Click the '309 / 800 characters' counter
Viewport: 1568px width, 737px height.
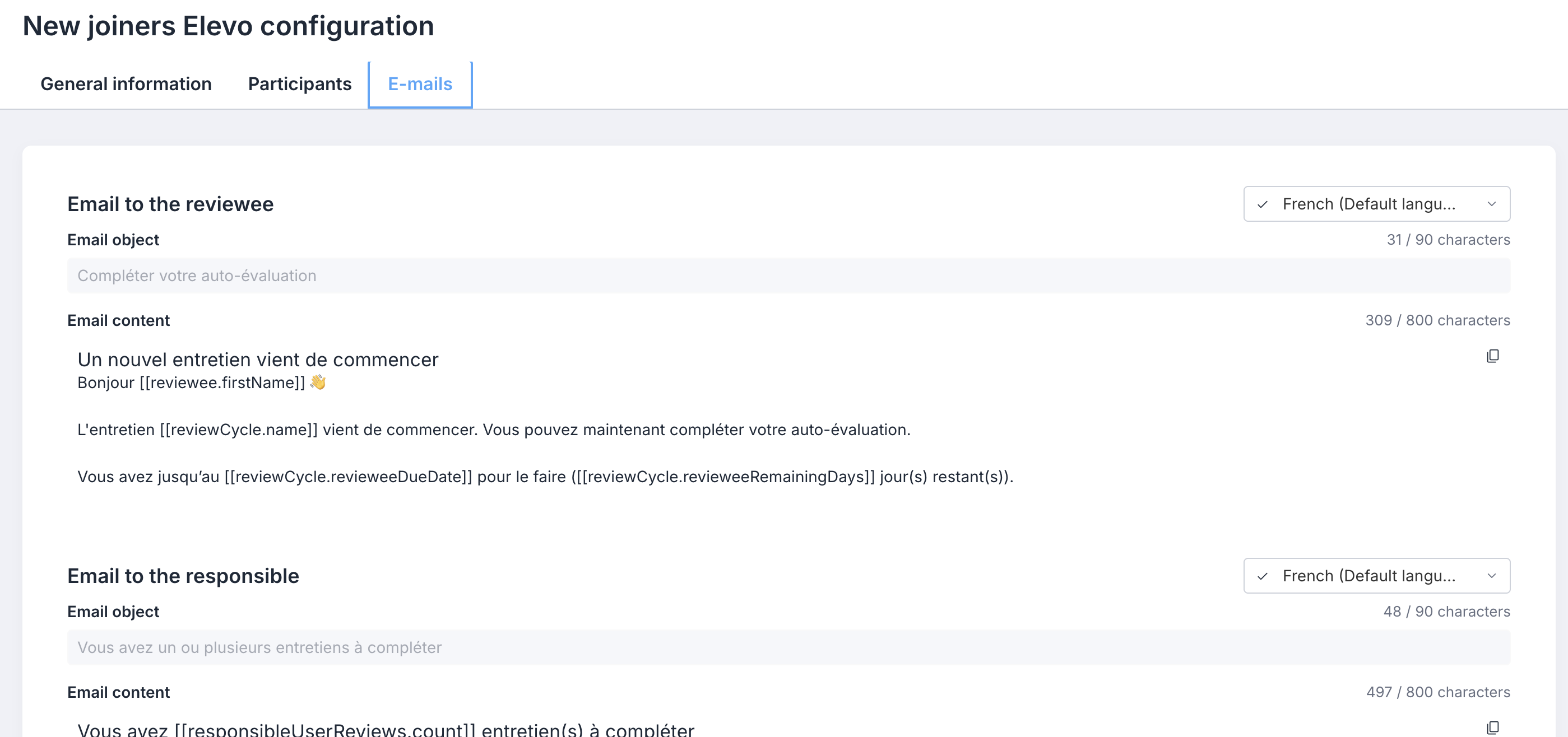pyautogui.click(x=1438, y=320)
